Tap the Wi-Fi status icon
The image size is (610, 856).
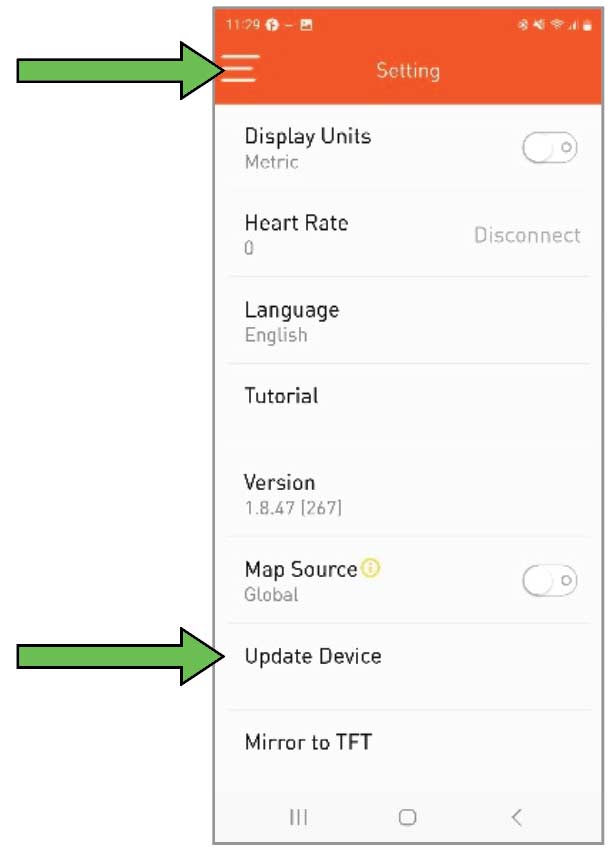(x=557, y=25)
